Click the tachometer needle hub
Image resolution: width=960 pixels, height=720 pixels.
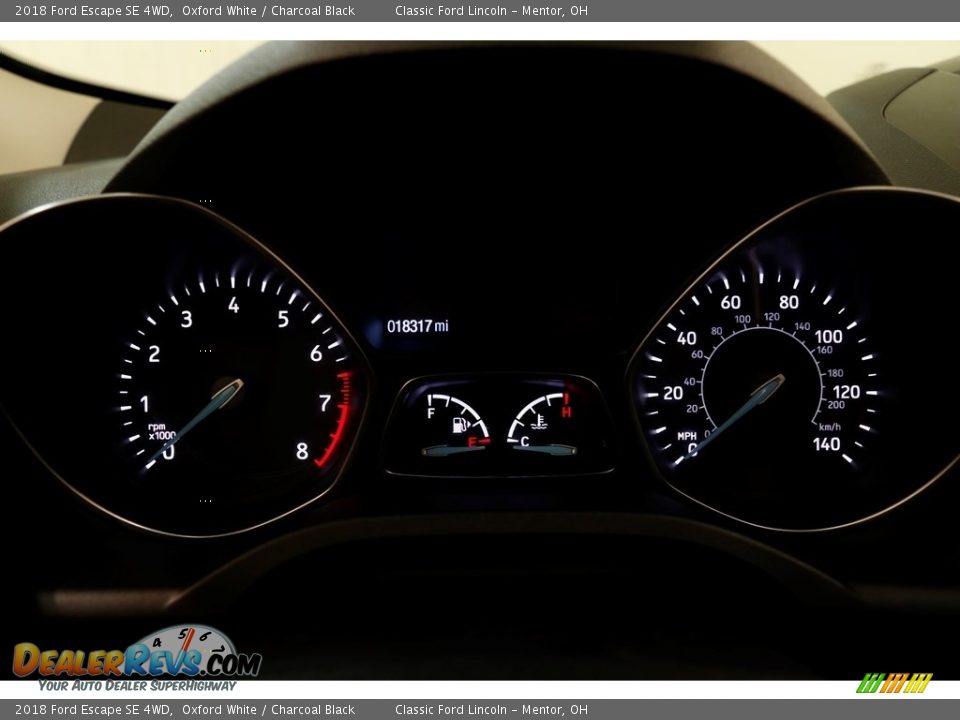click(230, 389)
